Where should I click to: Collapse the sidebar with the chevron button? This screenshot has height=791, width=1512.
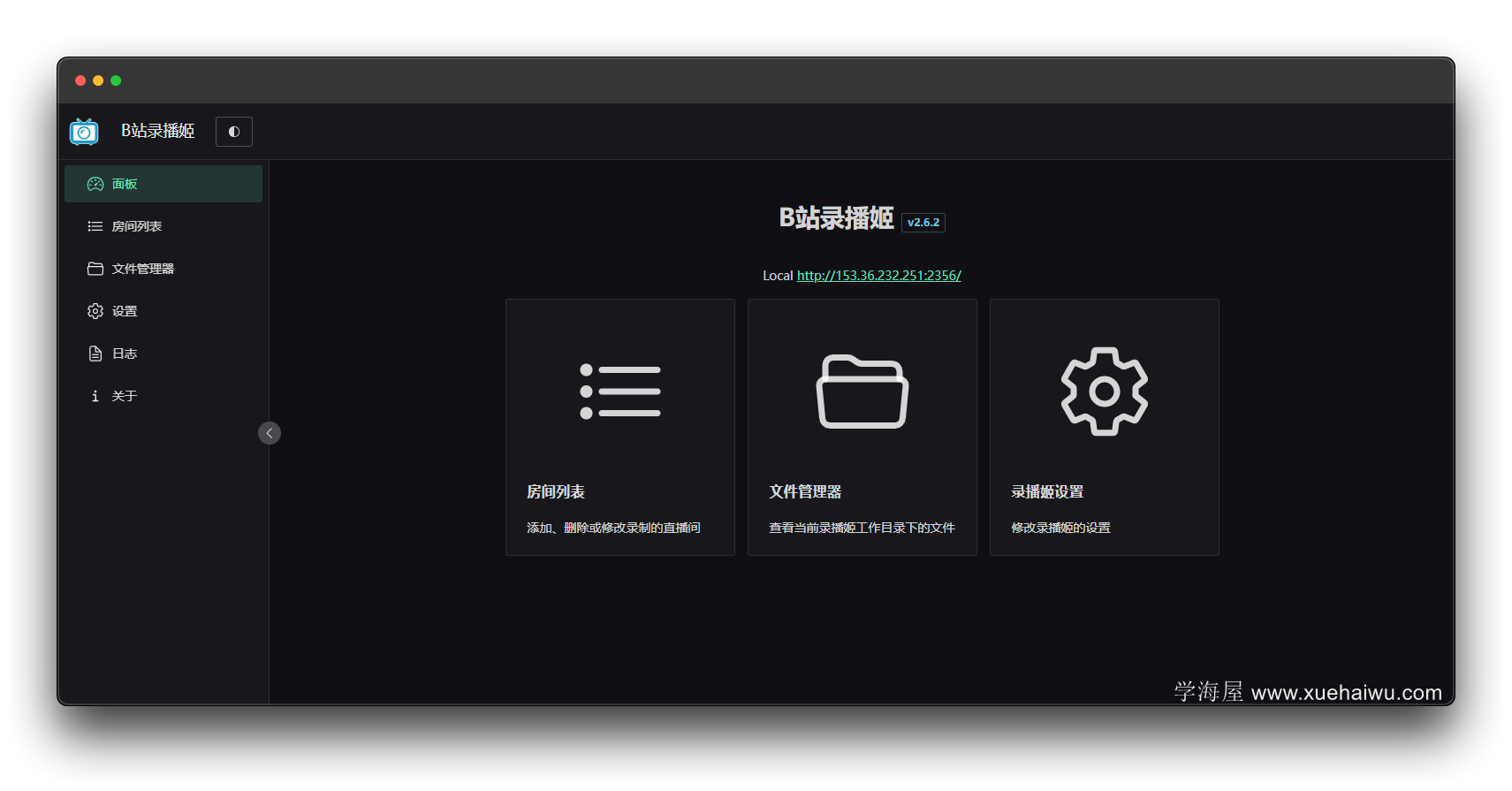tap(270, 433)
